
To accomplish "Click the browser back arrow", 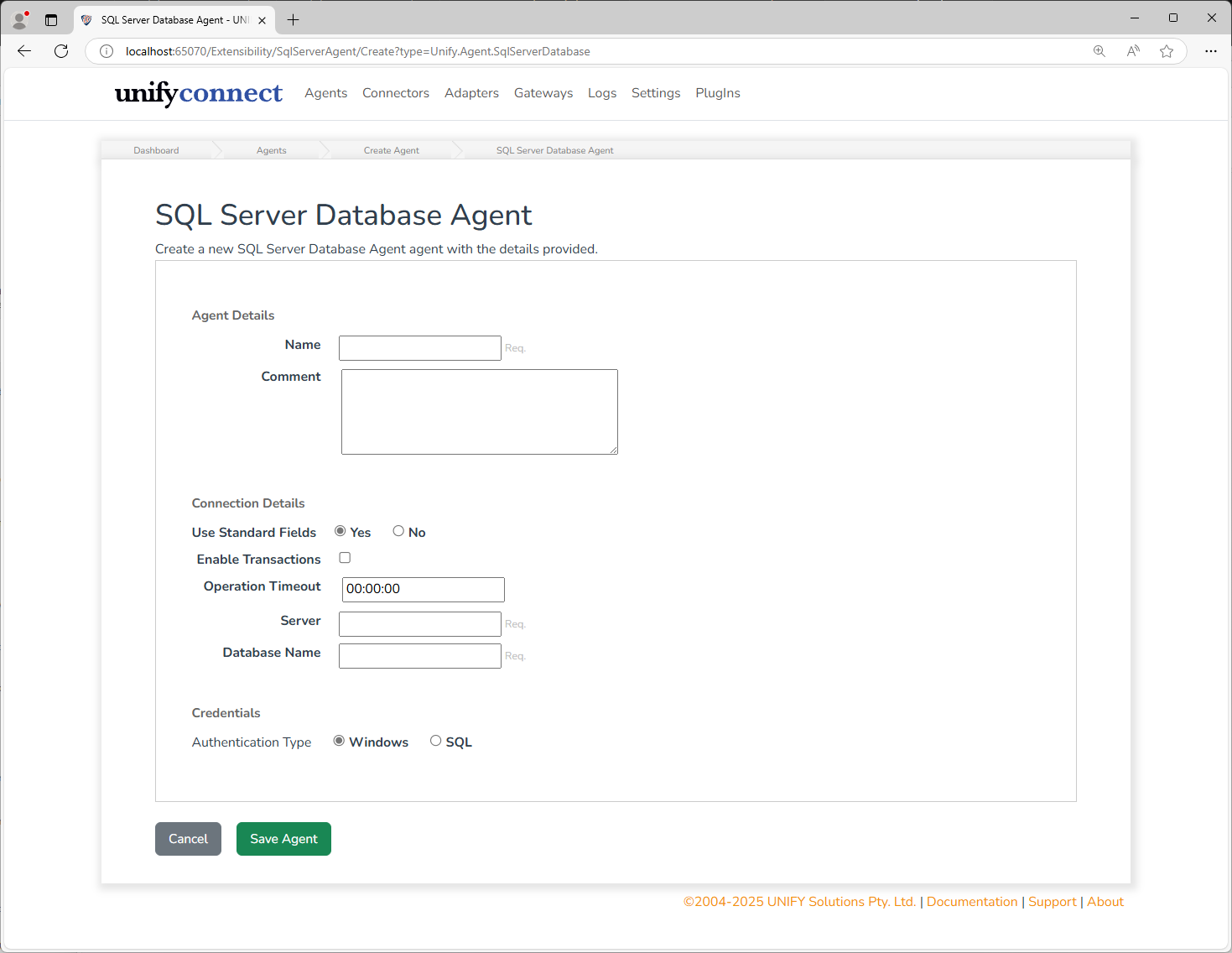I will point(24,51).
